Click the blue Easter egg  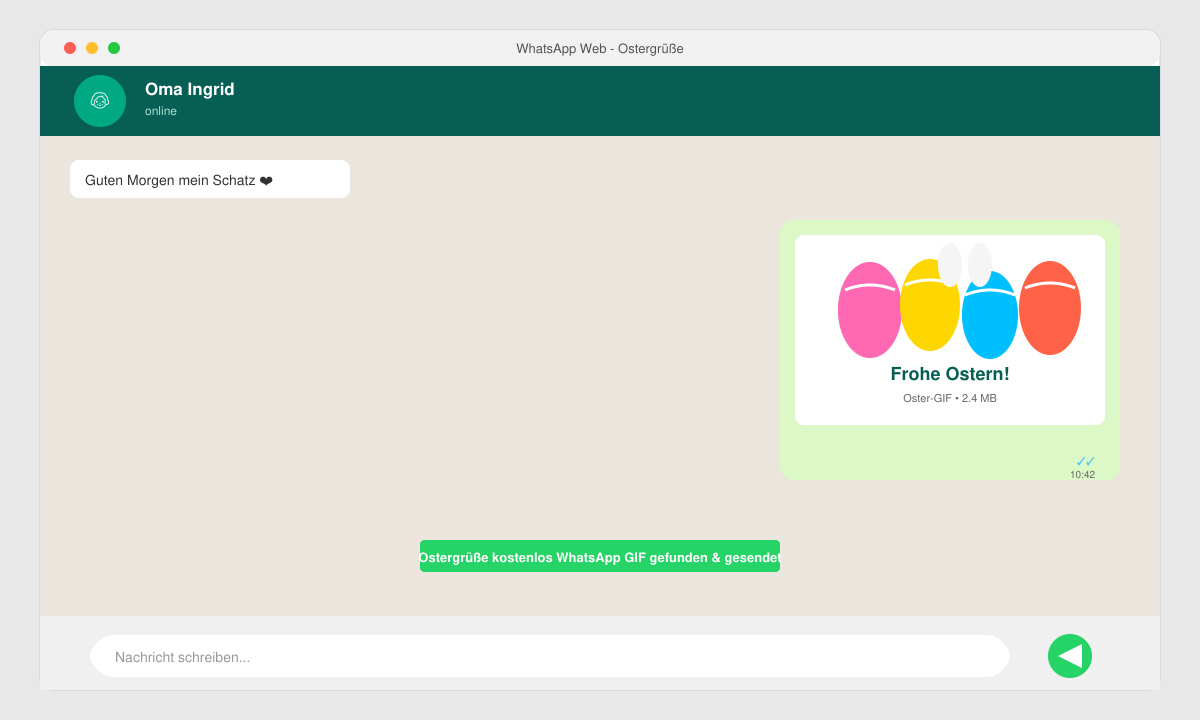click(990, 315)
